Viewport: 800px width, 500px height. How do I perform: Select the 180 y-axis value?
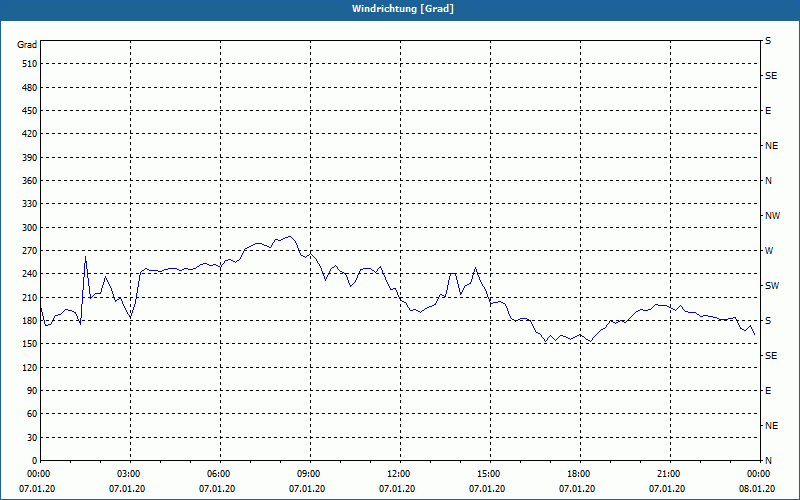[30, 321]
